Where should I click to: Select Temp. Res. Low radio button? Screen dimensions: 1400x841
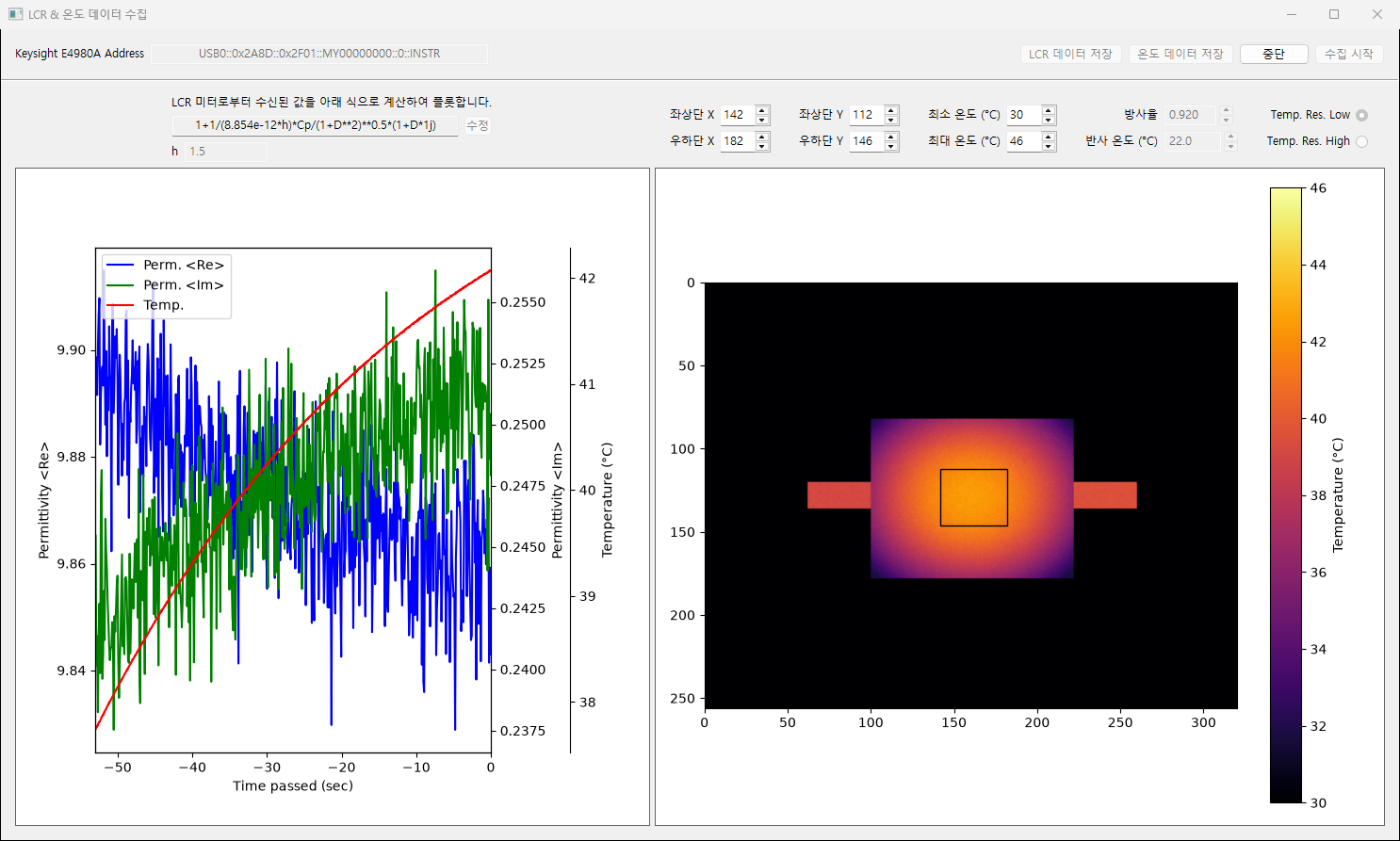tap(1361, 115)
